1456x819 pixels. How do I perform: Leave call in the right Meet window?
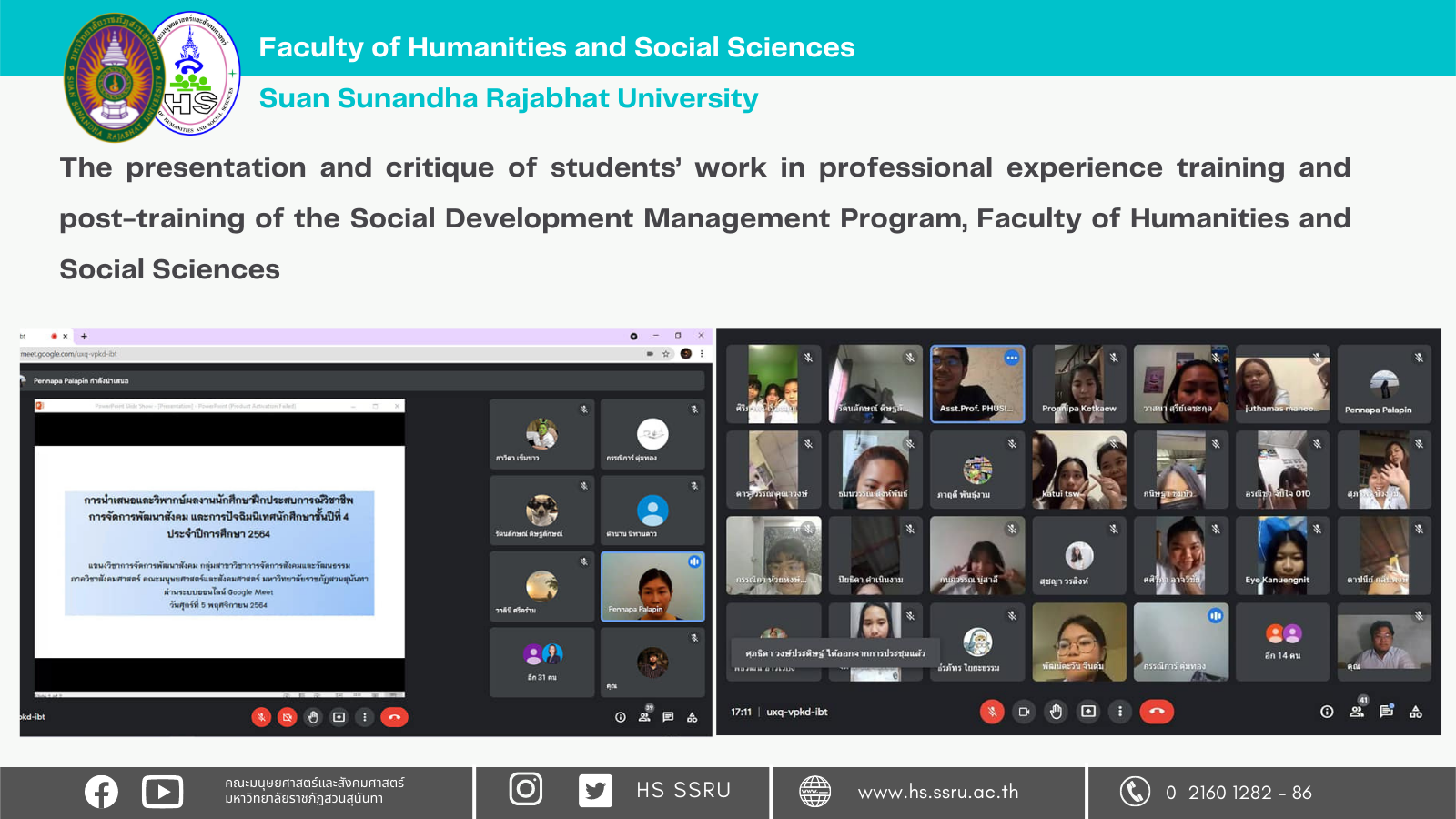coord(1157,712)
